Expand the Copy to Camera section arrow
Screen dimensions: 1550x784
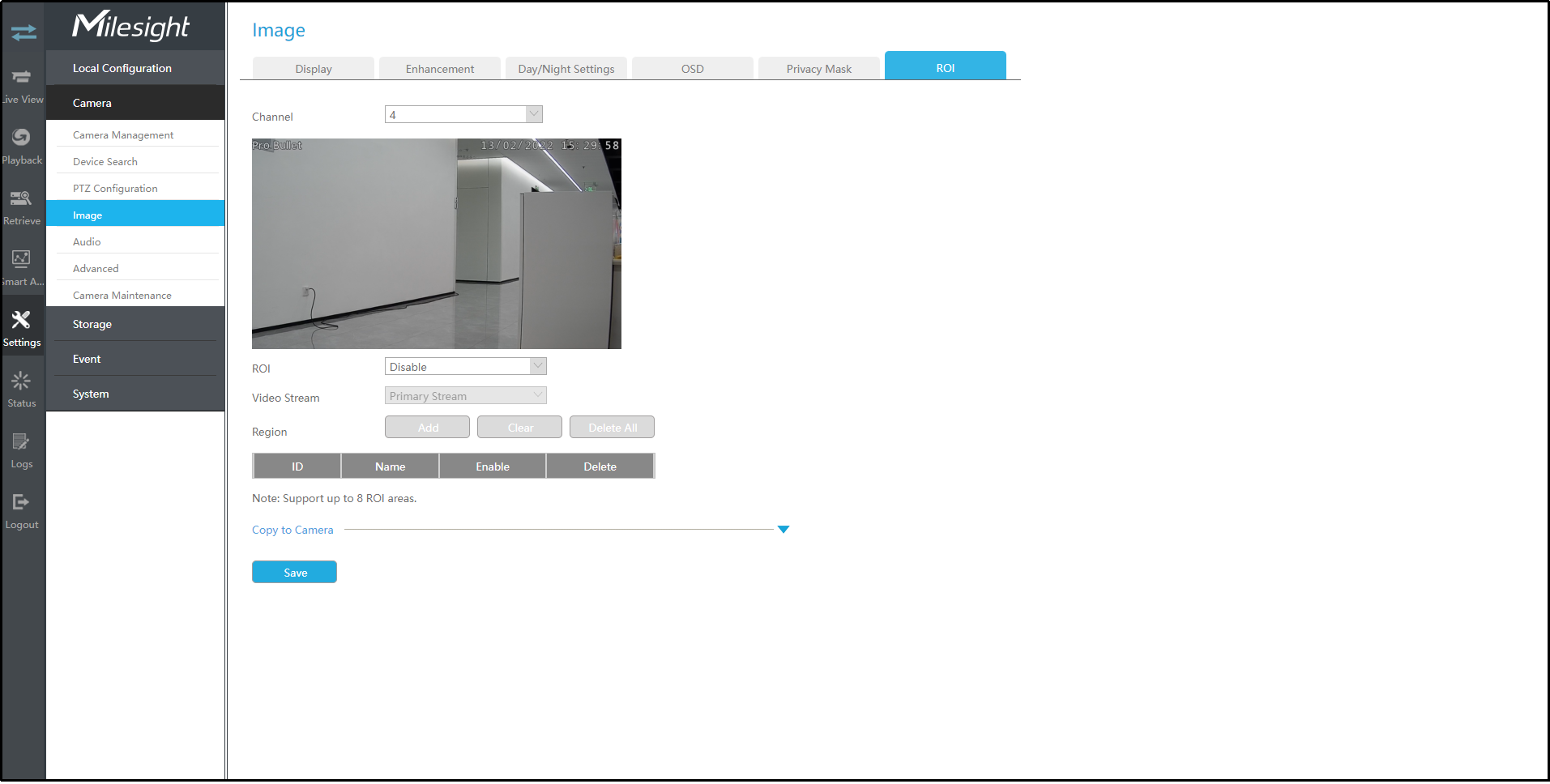783,530
